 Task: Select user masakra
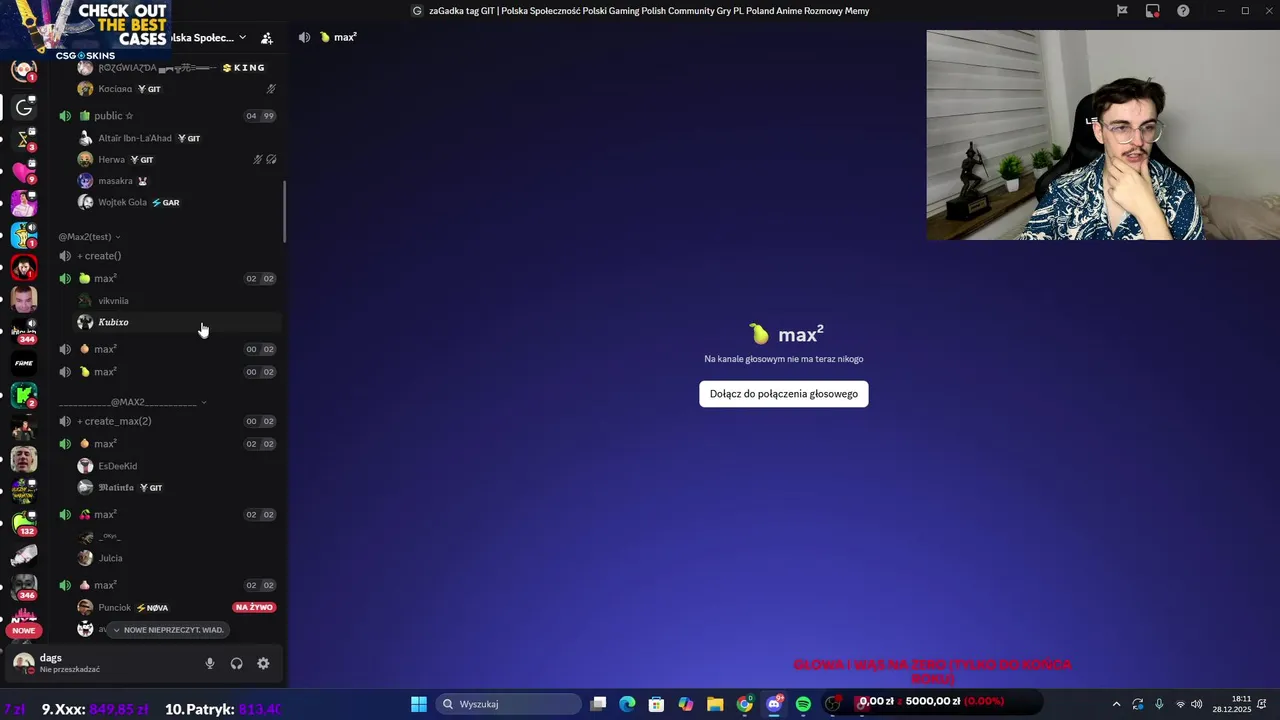pos(178,181)
